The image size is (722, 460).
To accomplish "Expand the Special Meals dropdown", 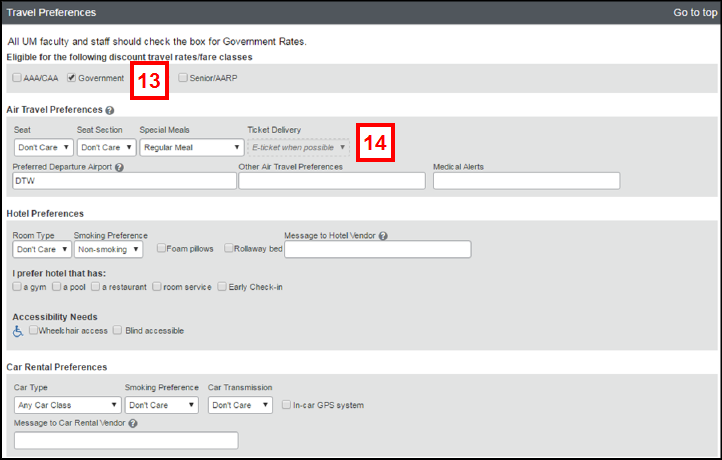I will tap(191, 147).
